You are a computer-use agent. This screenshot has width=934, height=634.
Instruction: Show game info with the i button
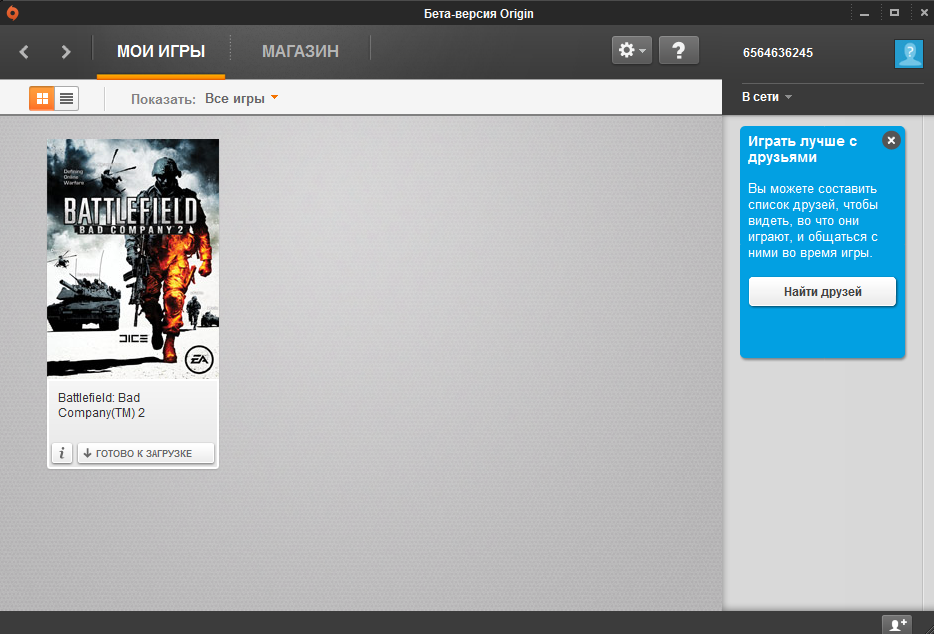point(62,453)
